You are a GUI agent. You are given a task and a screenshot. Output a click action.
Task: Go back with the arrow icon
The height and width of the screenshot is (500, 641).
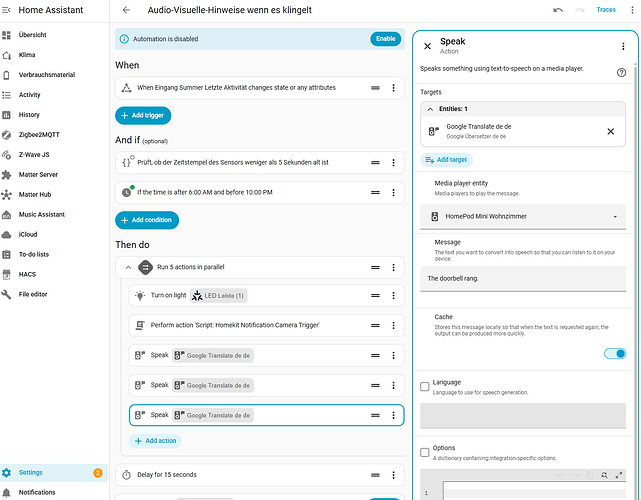pyautogui.click(x=126, y=10)
